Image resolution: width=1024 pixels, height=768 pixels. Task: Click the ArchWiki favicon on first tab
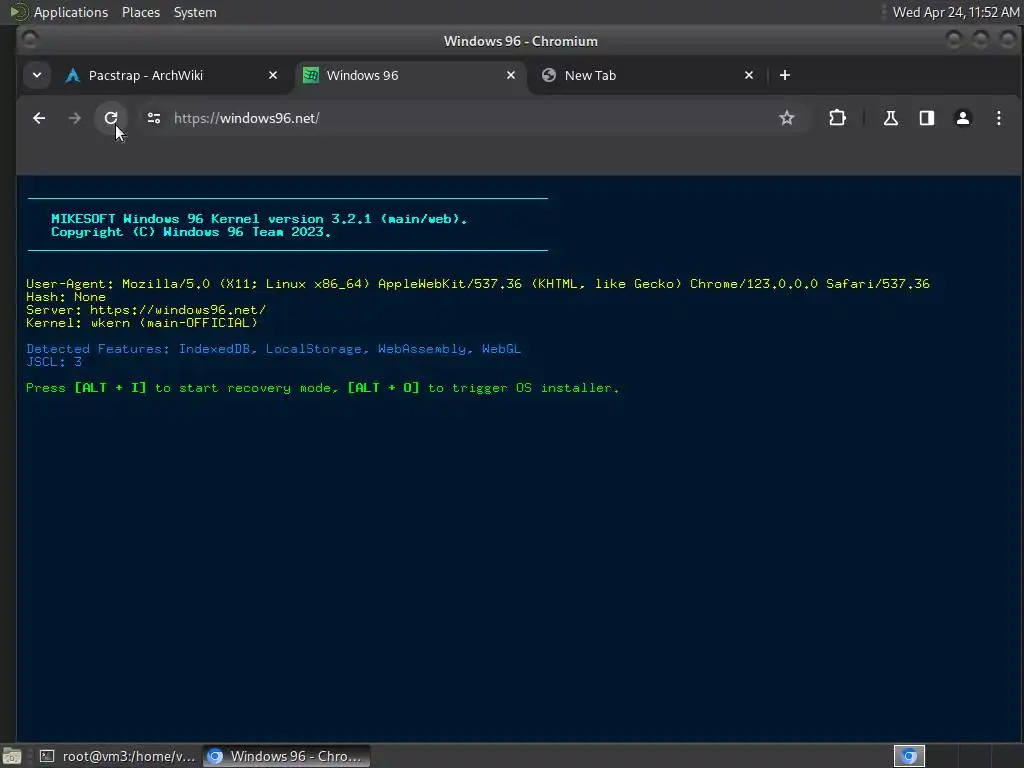pyautogui.click(x=72, y=75)
